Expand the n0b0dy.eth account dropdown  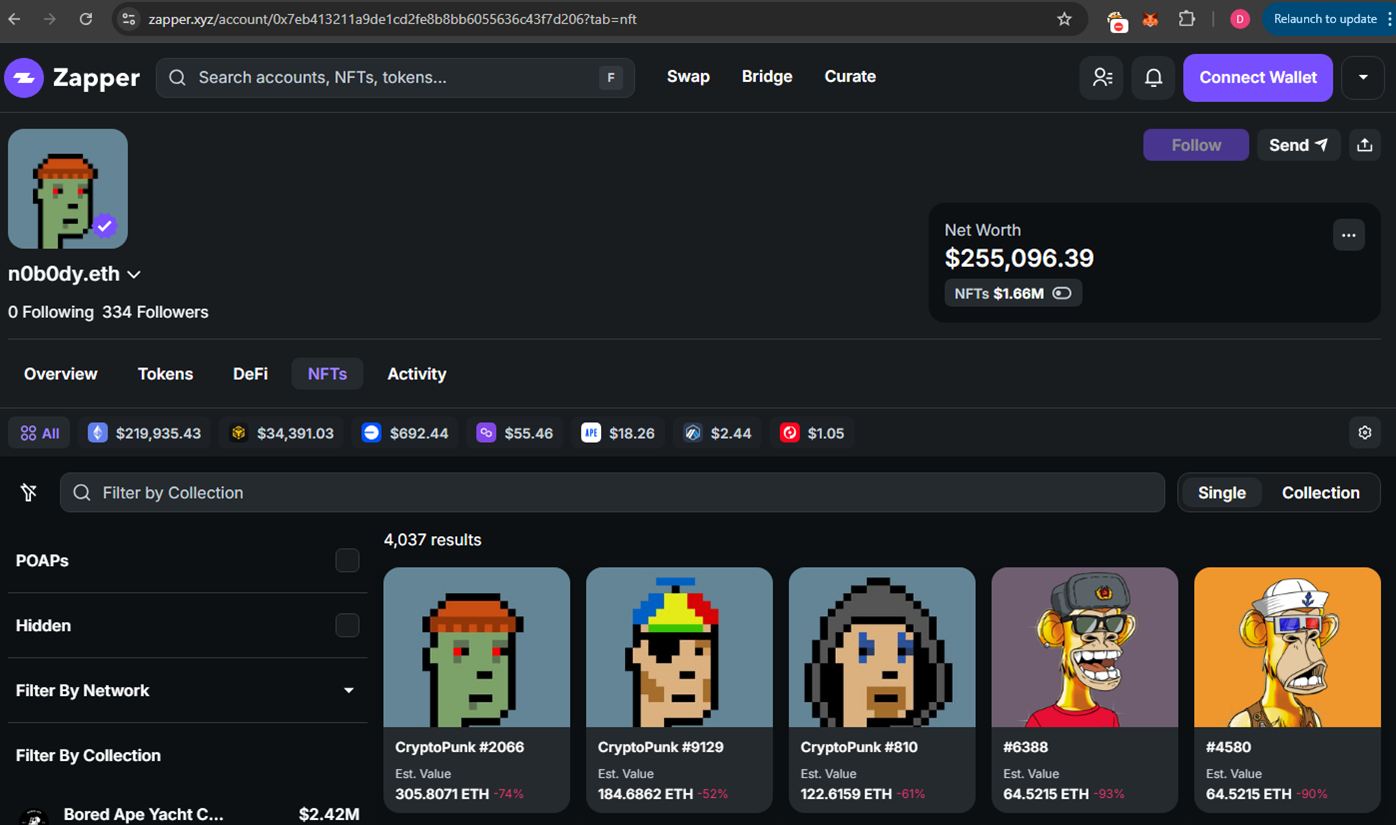134,274
